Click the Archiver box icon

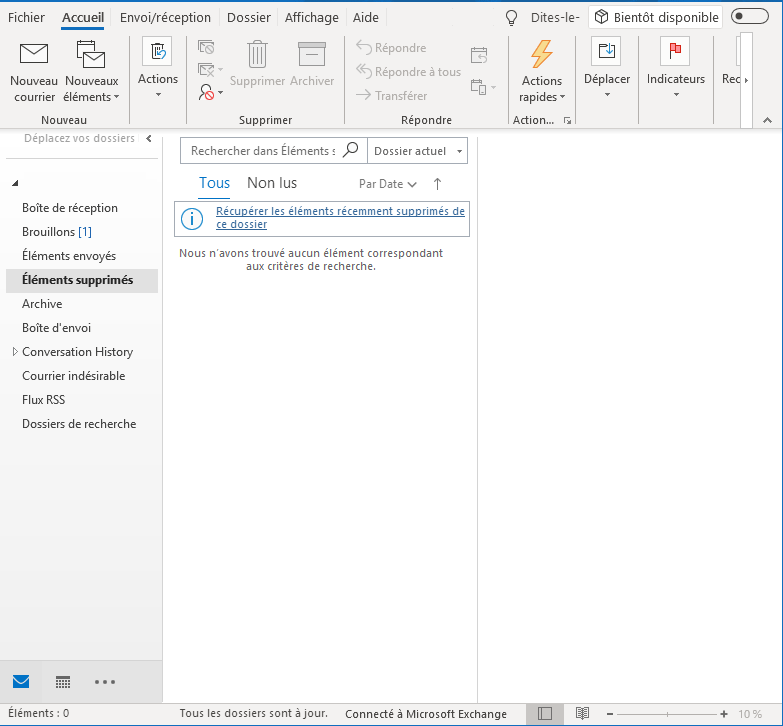(x=312, y=64)
